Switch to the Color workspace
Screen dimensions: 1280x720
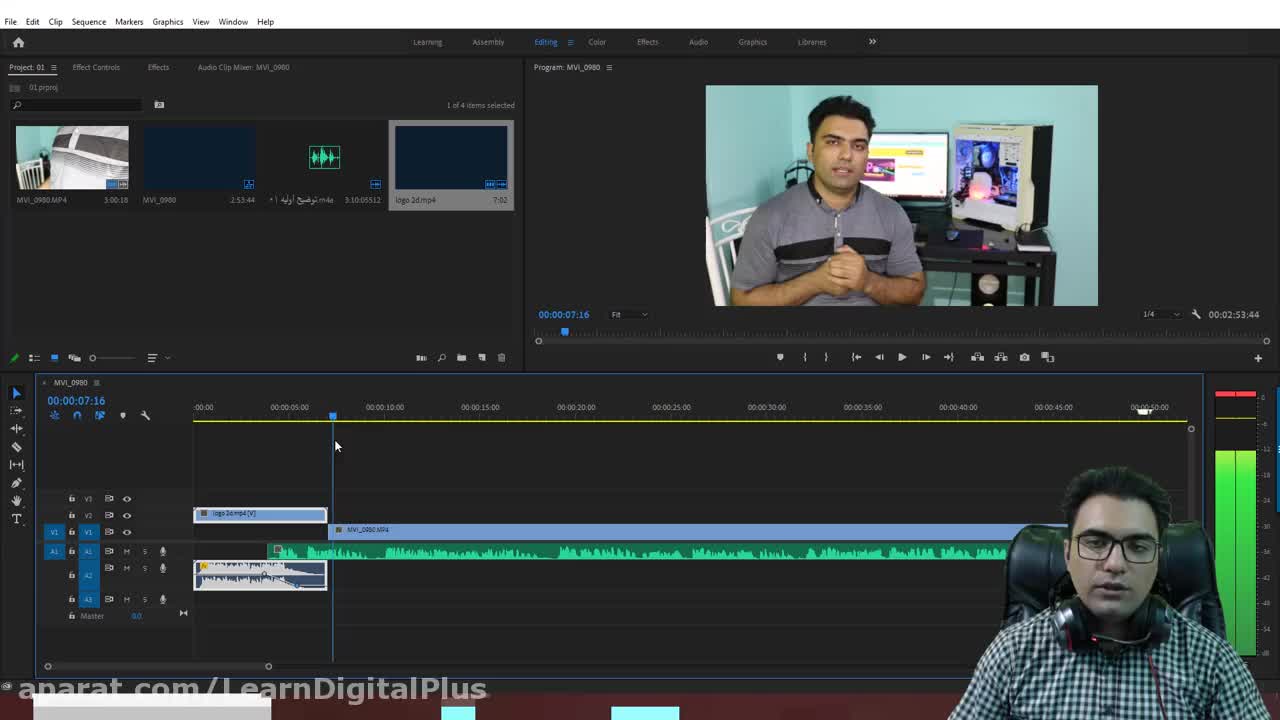(x=597, y=42)
